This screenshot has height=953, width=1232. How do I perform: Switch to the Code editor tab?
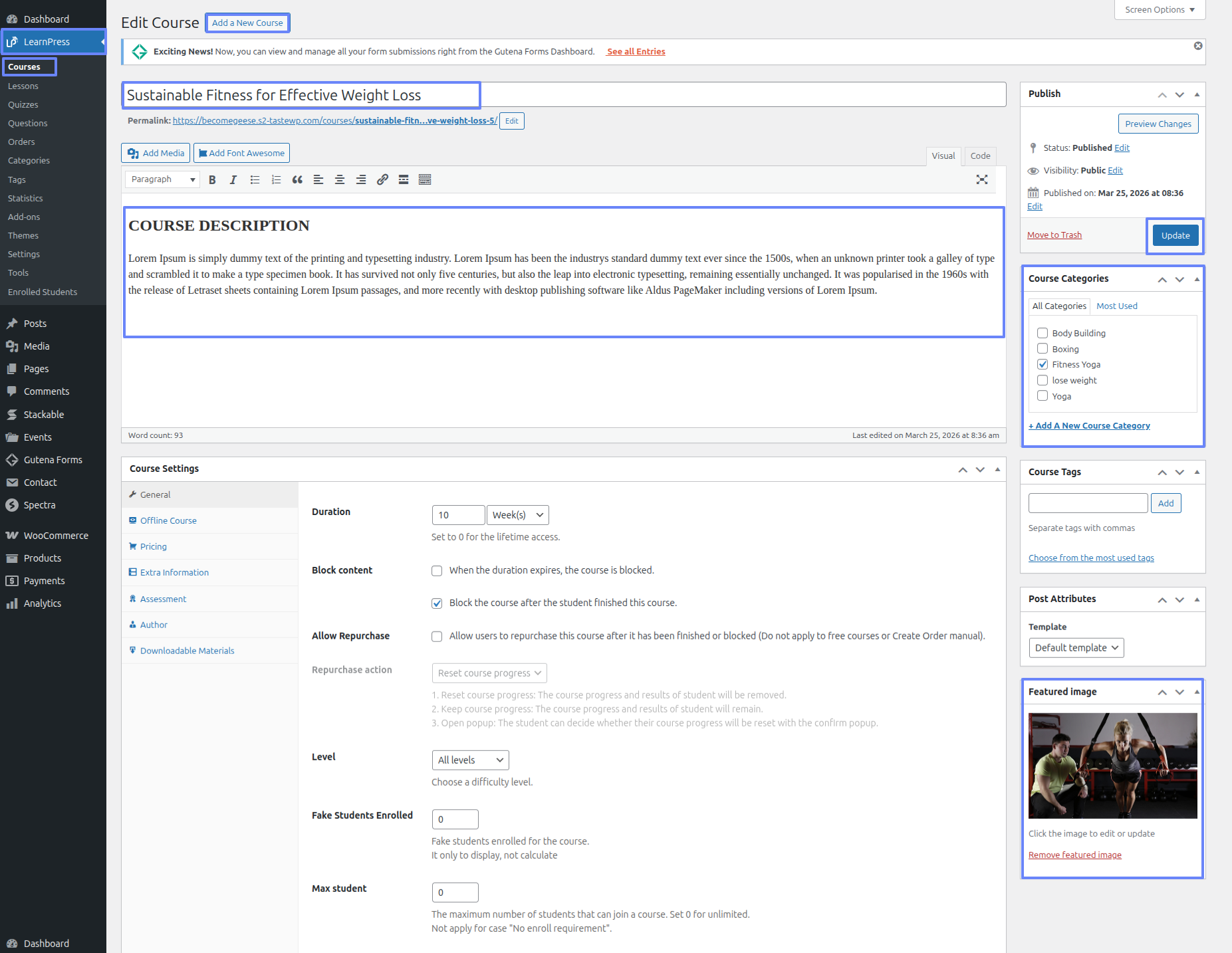(980, 156)
